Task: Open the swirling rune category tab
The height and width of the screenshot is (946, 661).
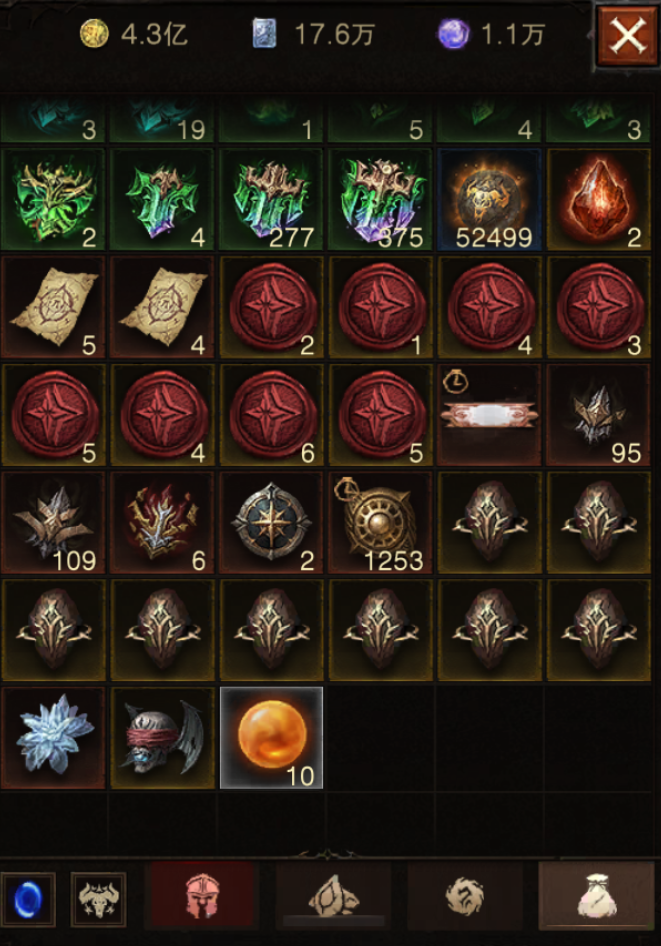Action: coord(465,896)
